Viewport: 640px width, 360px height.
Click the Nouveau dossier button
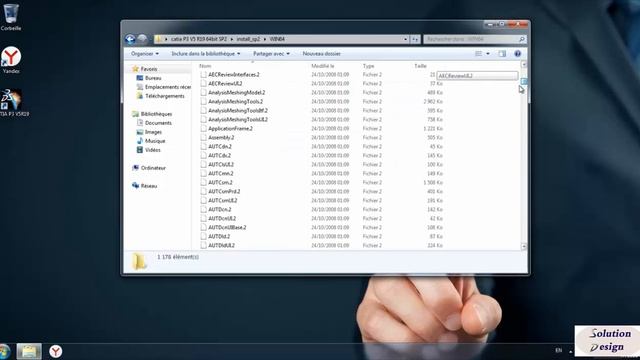pos(321,53)
